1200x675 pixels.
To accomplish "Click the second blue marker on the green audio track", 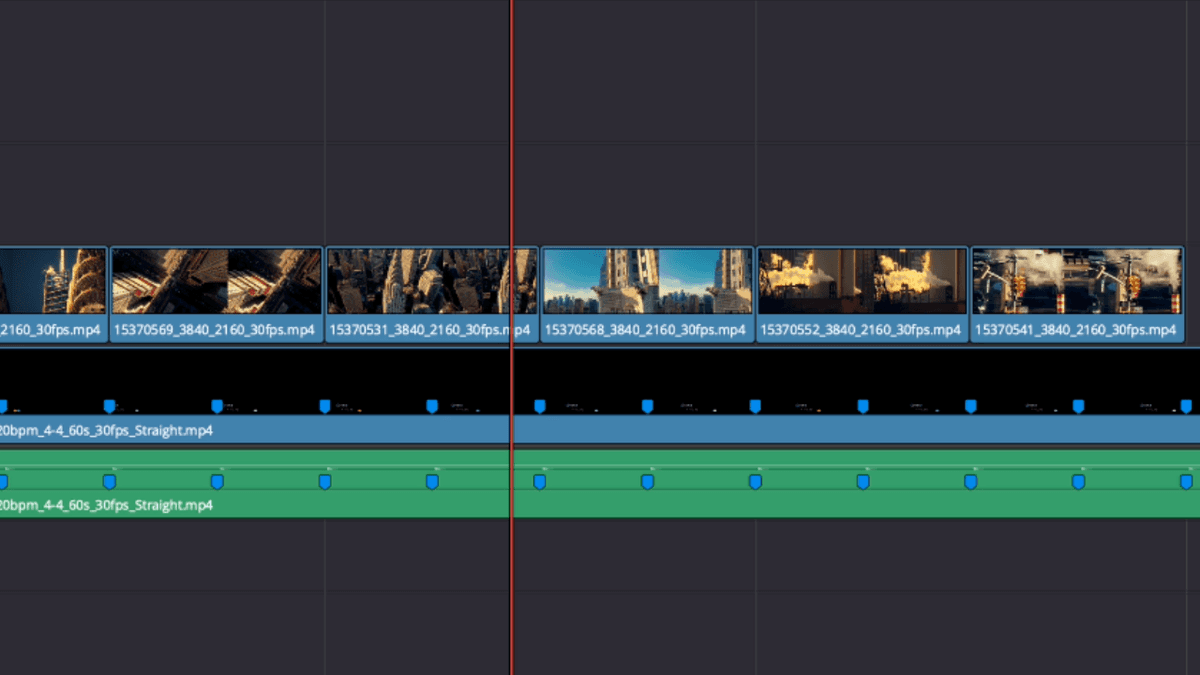I will tap(108, 480).
